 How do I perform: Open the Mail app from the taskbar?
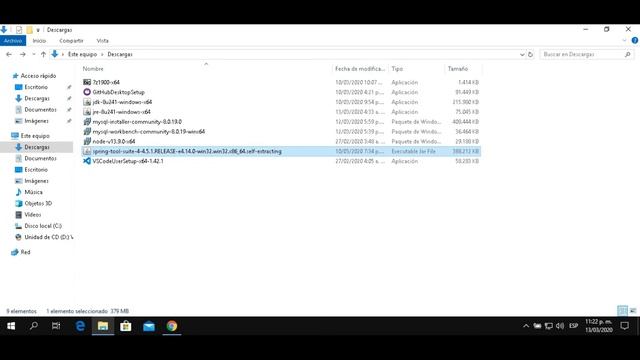149,326
